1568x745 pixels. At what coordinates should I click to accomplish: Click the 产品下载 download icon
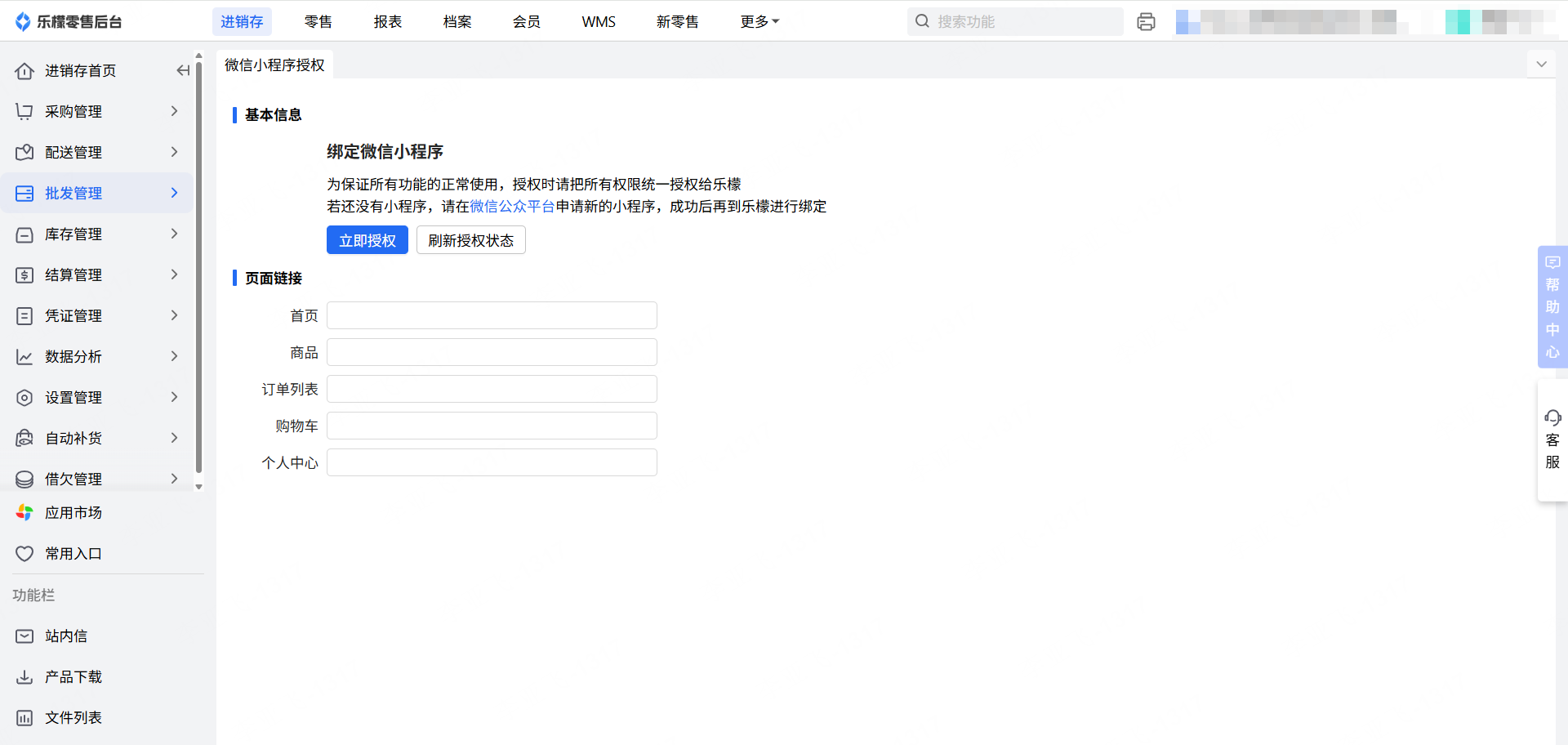[x=24, y=677]
